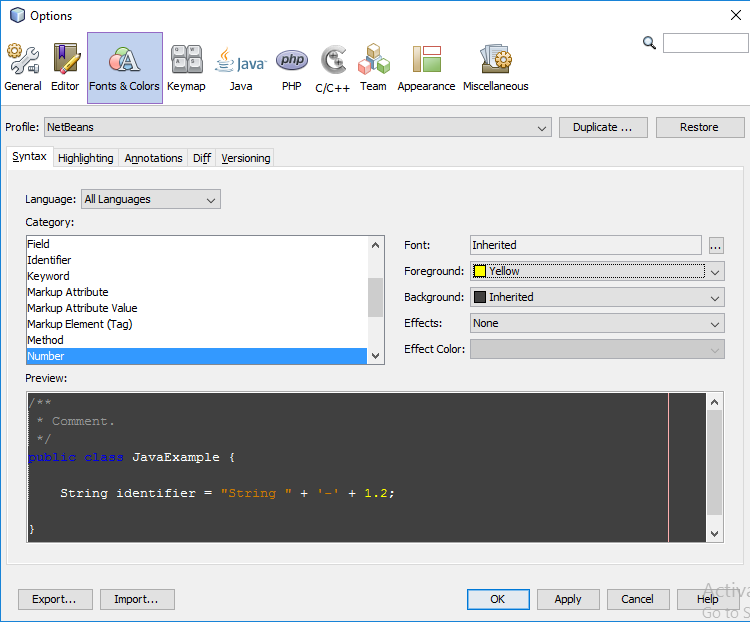
Task: Select Markup Attribute Value category
Action: click(197, 308)
